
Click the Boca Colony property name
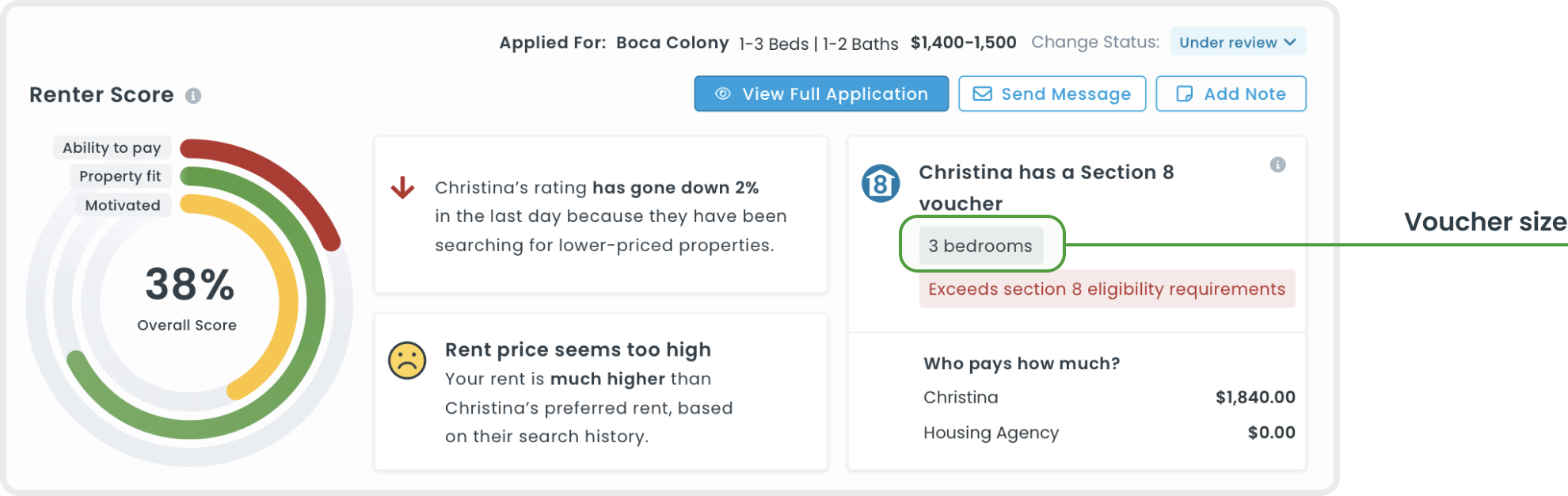click(x=672, y=43)
